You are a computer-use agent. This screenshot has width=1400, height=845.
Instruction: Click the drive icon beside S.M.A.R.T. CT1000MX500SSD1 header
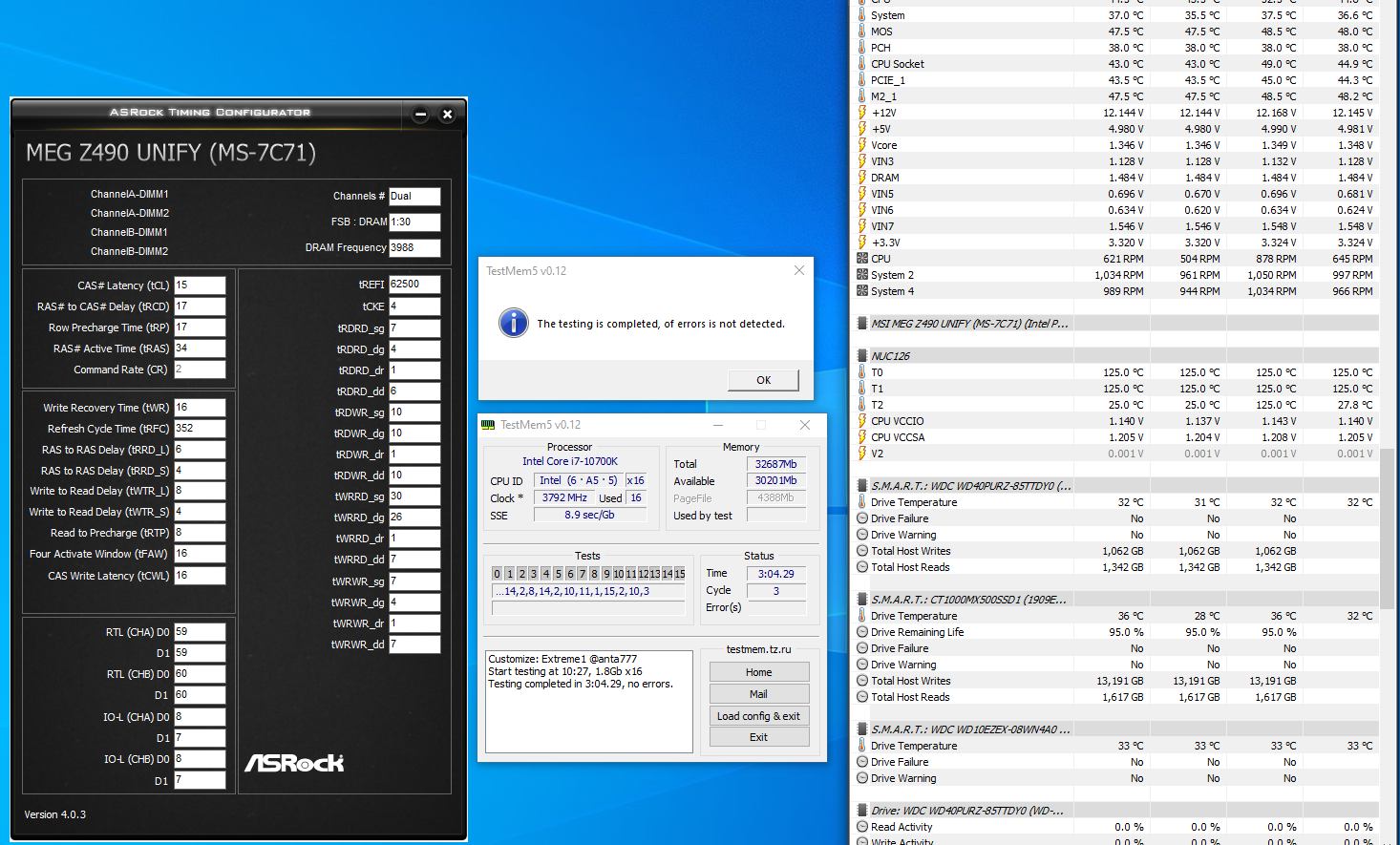[x=862, y=600]
